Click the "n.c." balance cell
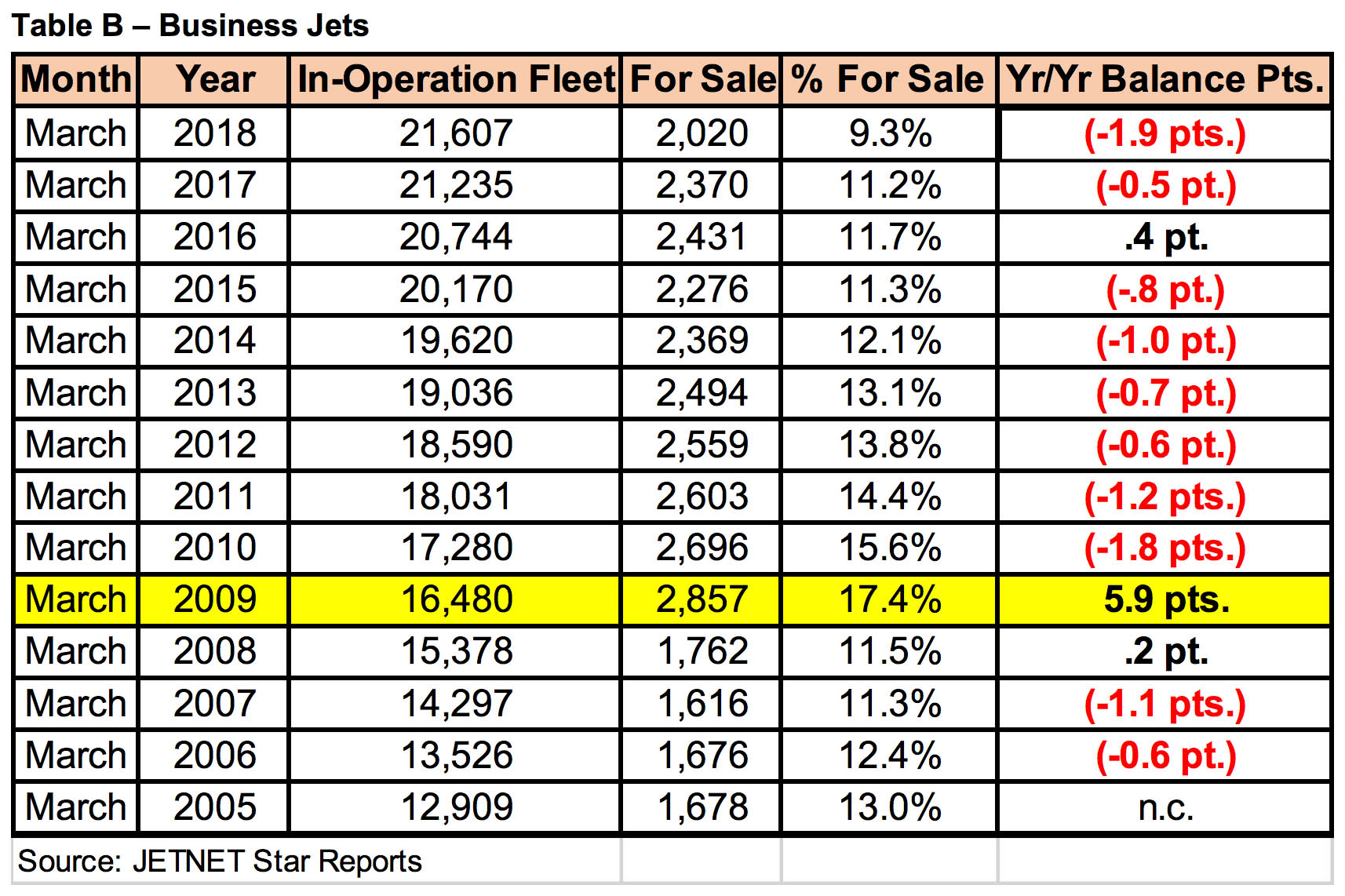This screenshot has width=1345, height=896. (1166, 807)
